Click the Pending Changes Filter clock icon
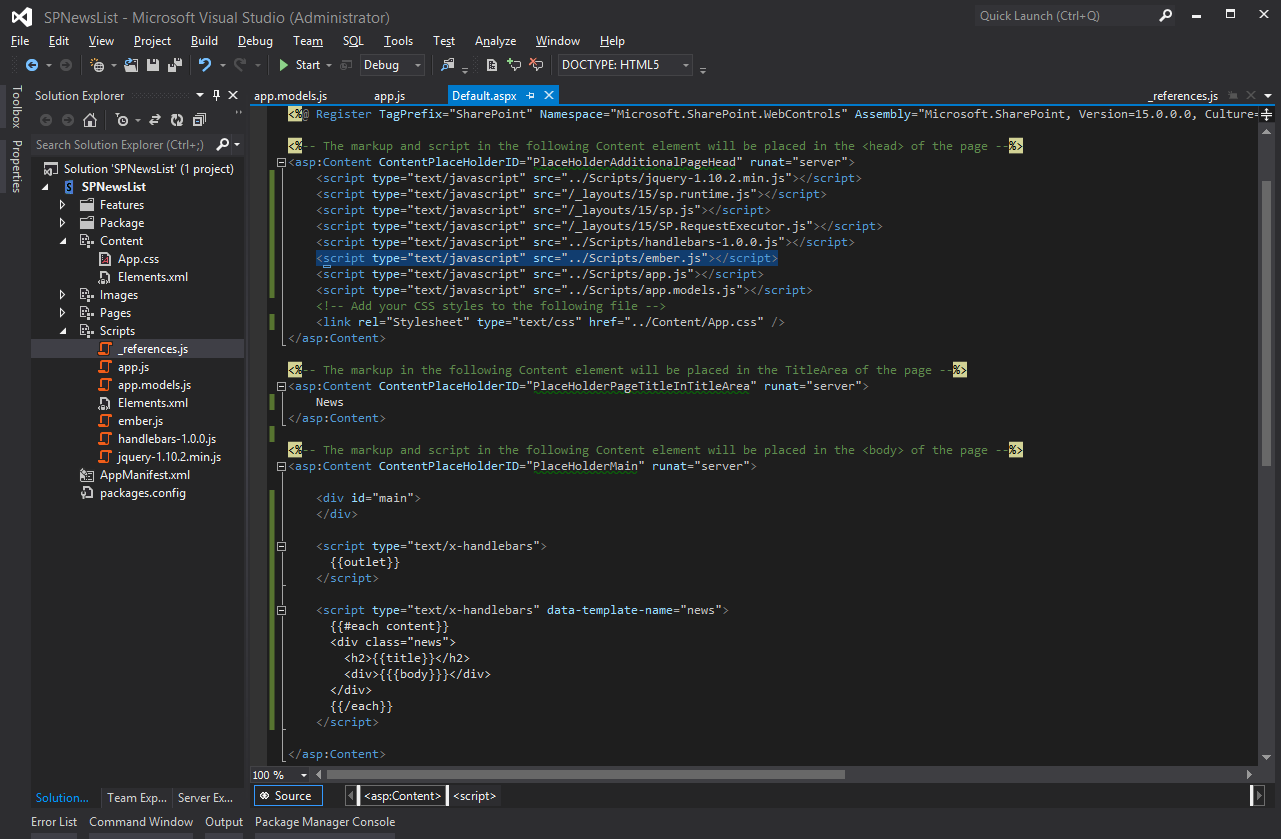1281x839 pixels. coord(122,120)
